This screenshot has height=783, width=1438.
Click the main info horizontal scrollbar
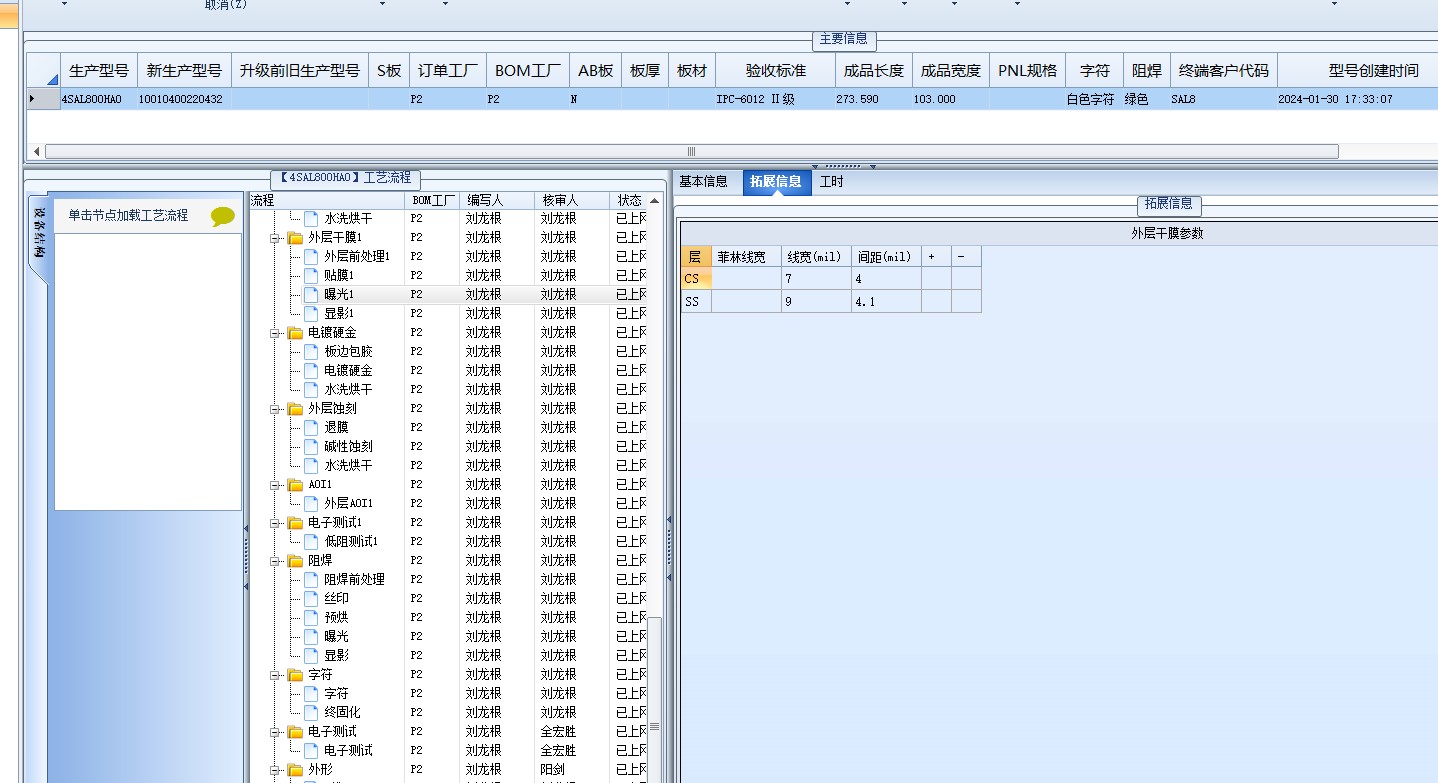pyautogui.click(x=691, y=152)
